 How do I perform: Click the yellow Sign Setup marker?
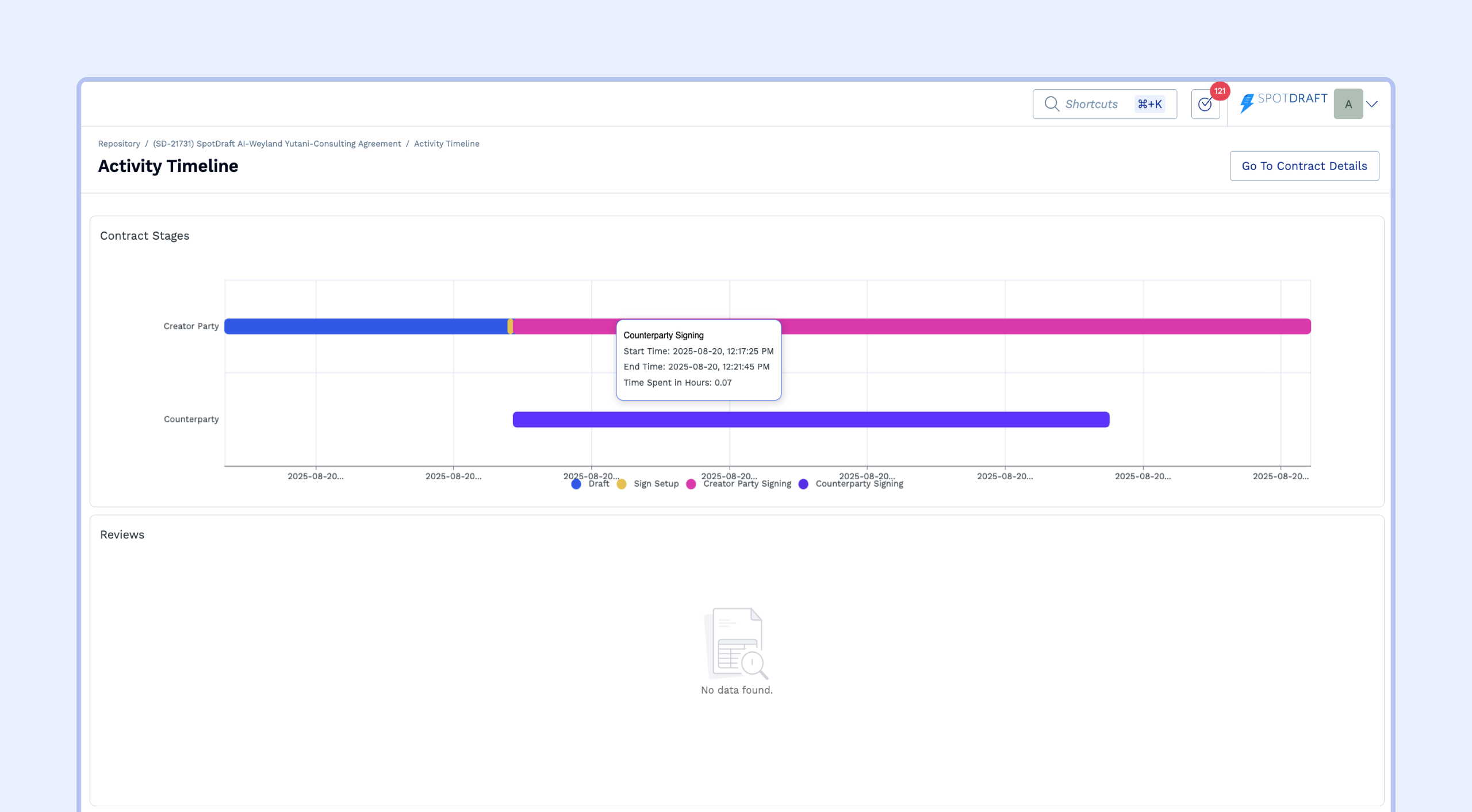(510, 326)
